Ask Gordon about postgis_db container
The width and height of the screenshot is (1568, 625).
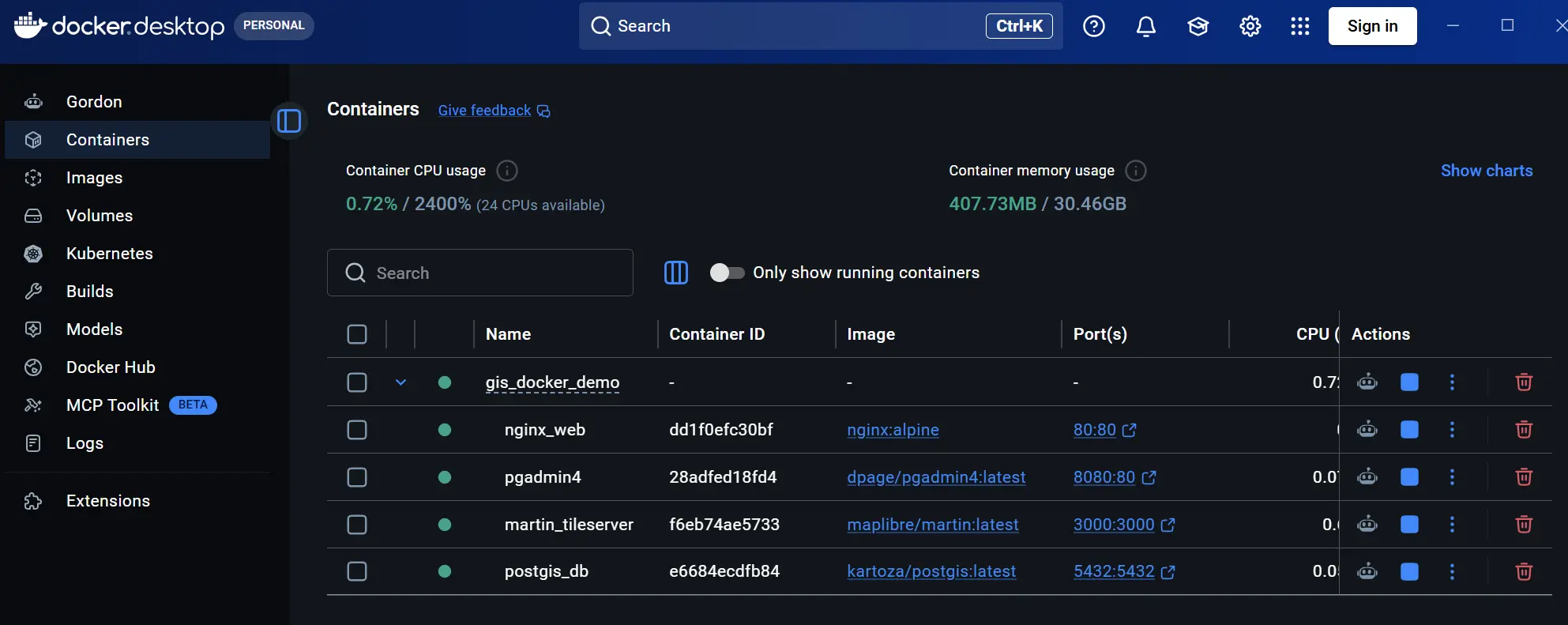coord(1367,571)
